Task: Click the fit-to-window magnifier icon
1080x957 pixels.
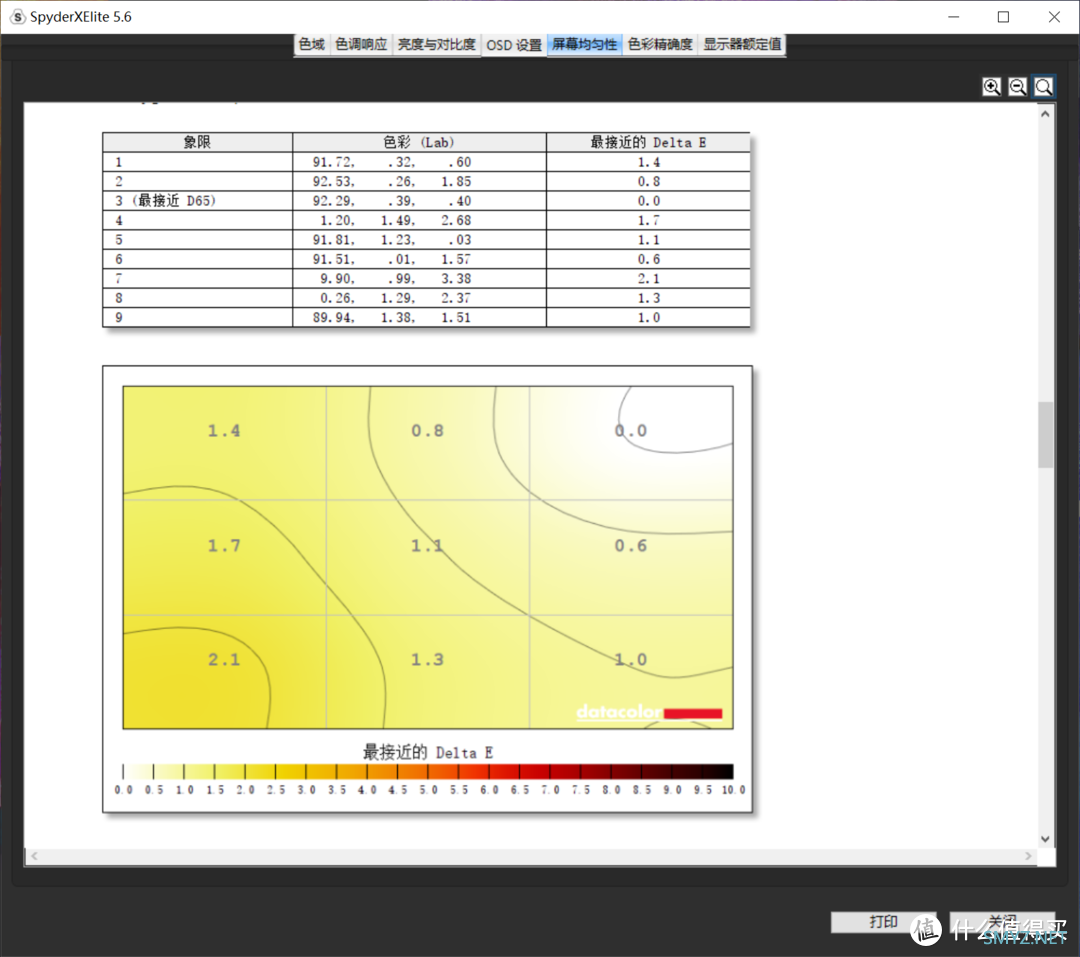Action: point(1043,87)
